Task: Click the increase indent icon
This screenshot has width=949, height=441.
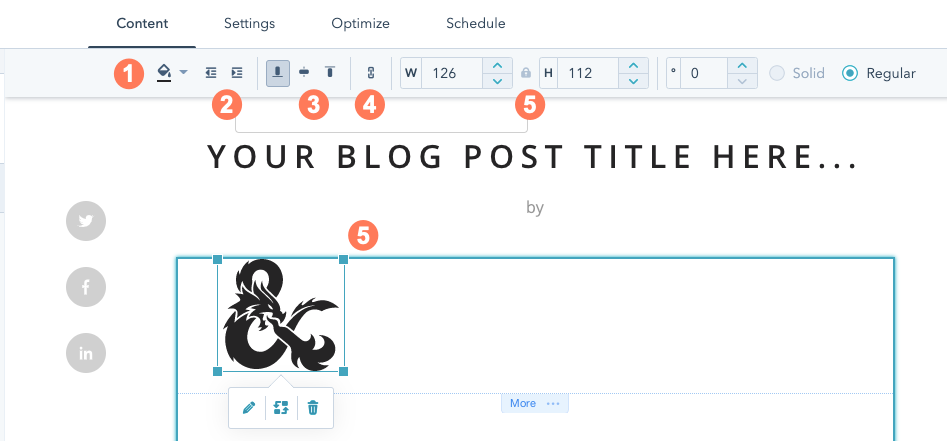Action: [x=237, y=73]
